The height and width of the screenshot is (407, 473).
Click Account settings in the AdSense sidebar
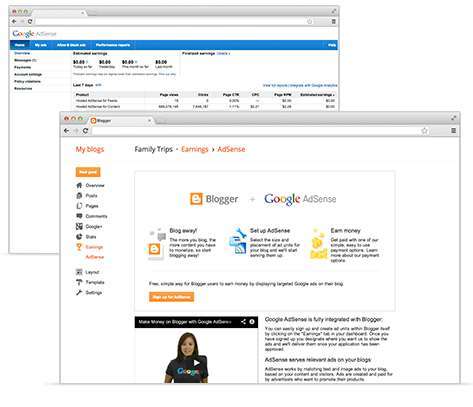pos(28,74)
